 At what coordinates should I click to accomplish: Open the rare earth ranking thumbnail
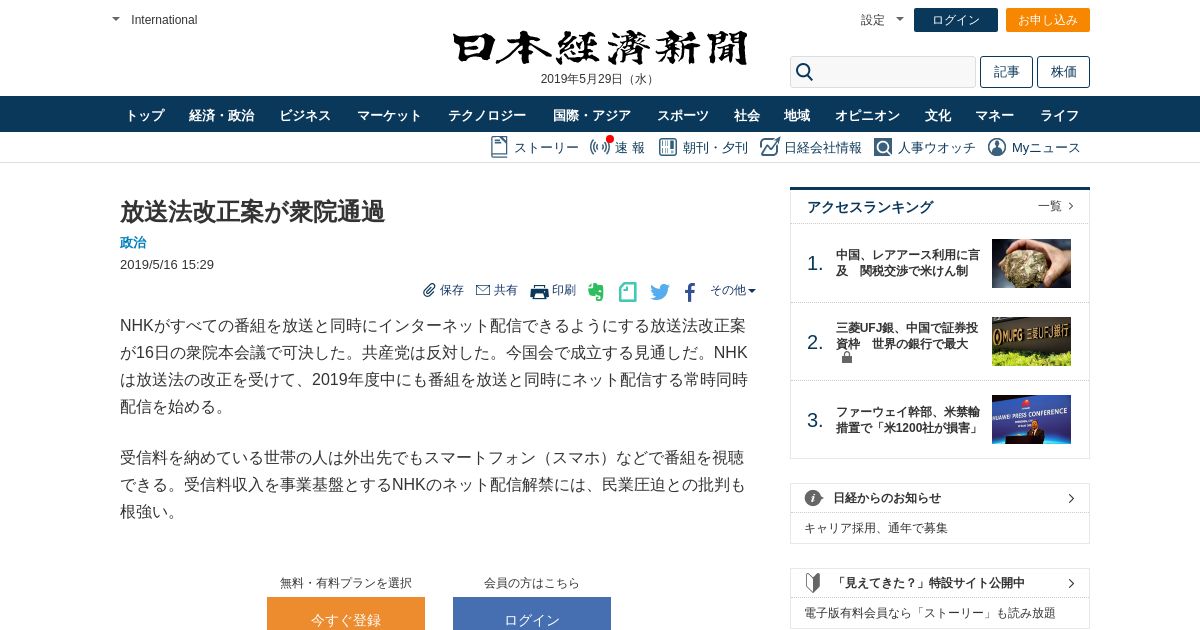1031,263
